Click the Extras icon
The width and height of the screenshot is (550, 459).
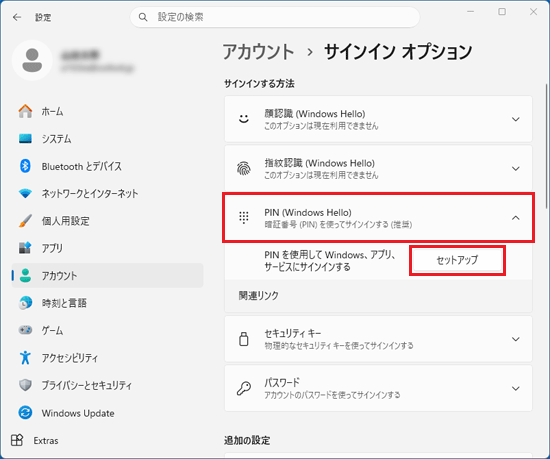17,440
